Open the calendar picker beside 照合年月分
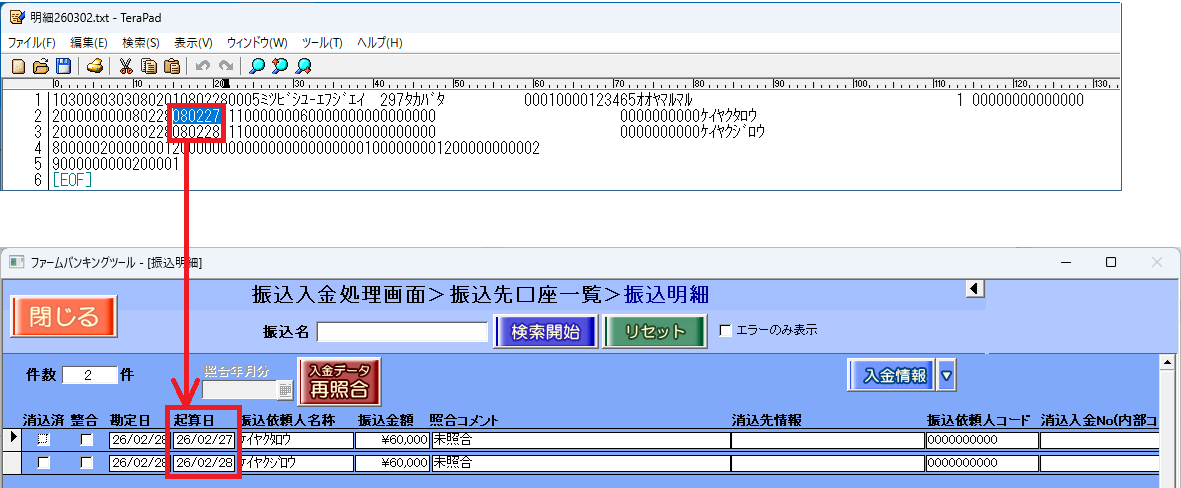 [285, 390]
